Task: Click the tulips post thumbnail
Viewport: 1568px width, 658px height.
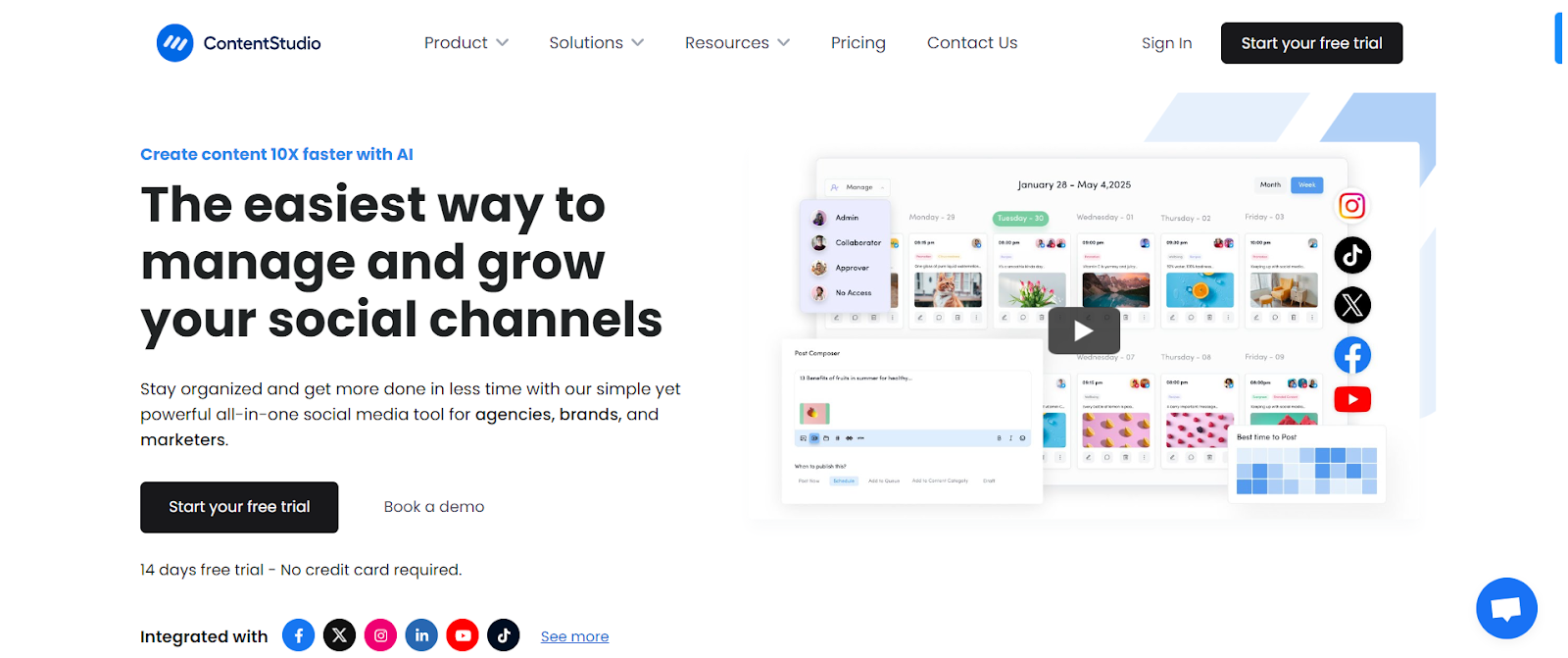Action: (1032, 290)
